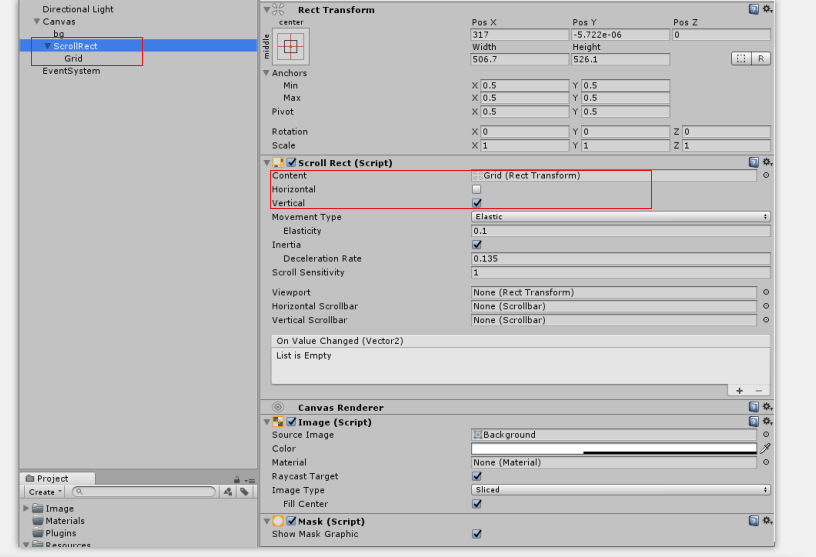Pick object for Vertical Scrollbar field
Screen dimensions: 816x557
click(766, 320)
